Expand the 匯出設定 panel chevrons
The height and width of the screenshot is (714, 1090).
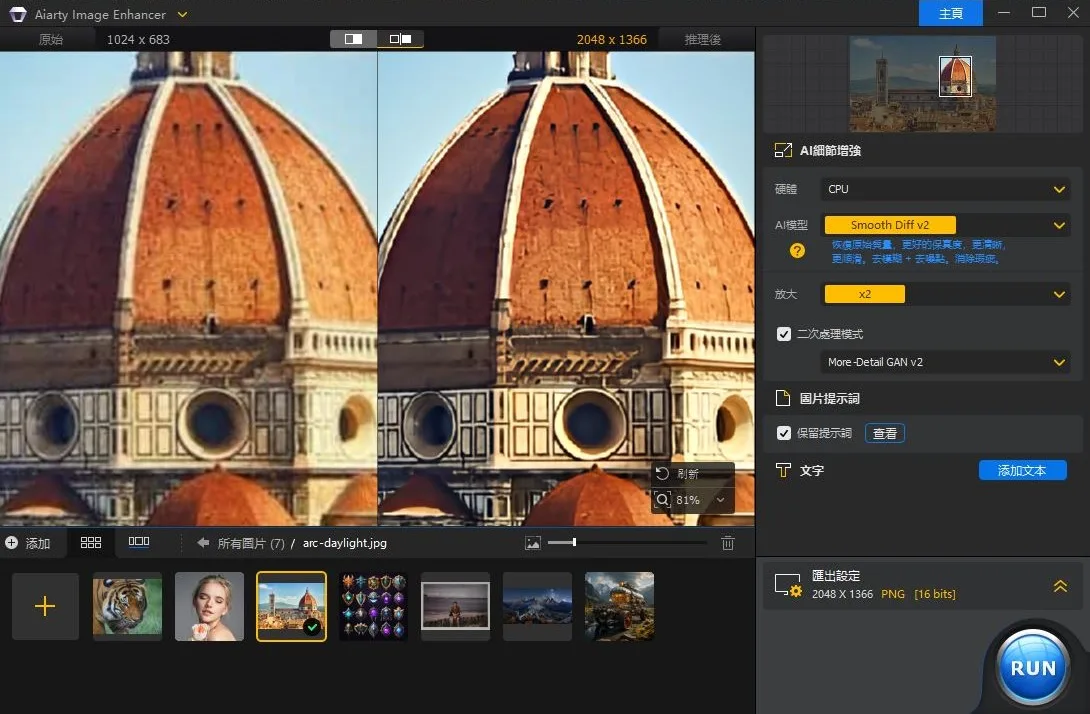click(x=1060, y=586)
